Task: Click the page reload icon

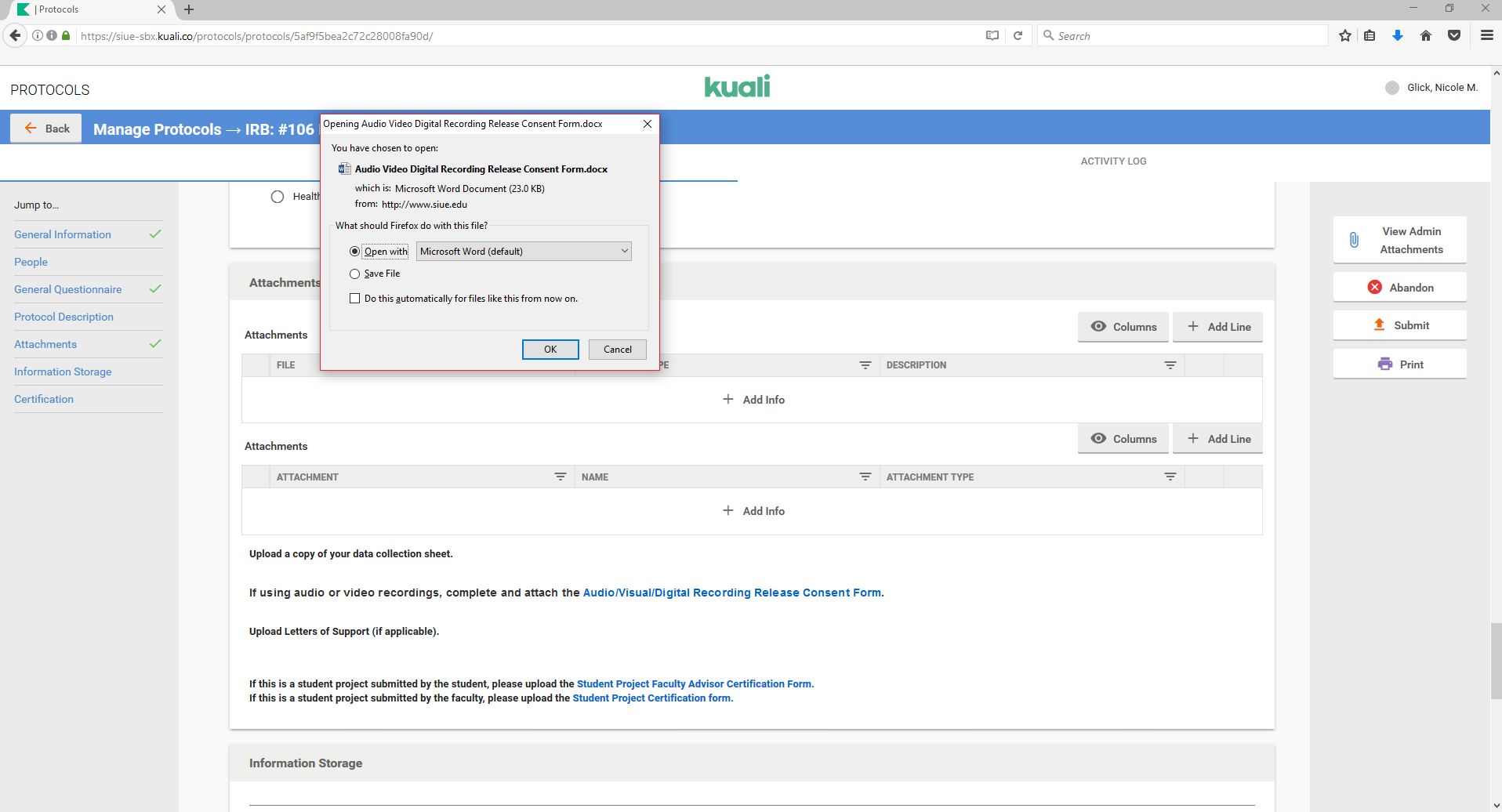Action: 1018,36
